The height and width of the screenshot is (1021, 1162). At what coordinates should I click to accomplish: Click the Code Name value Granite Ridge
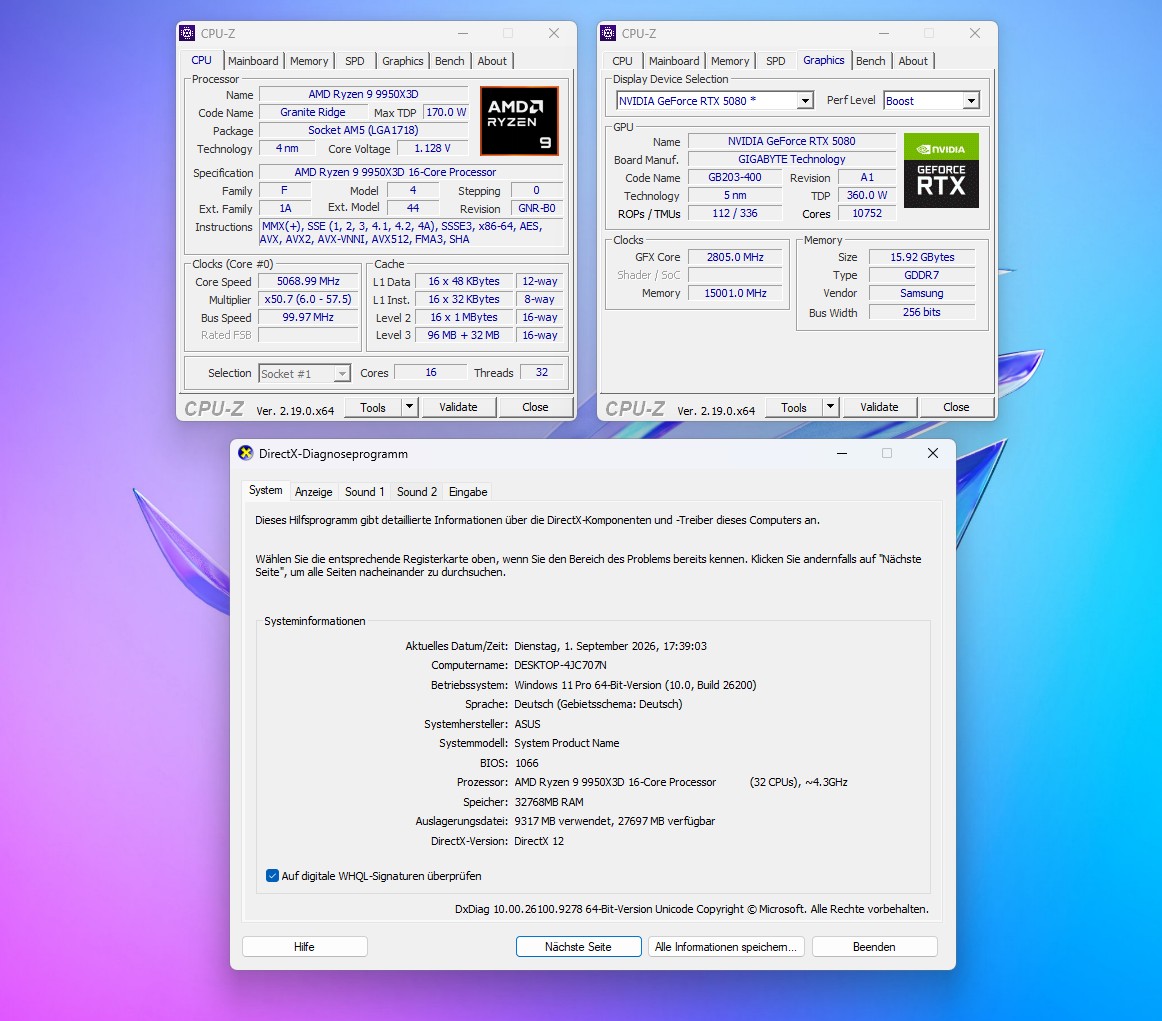313,113
